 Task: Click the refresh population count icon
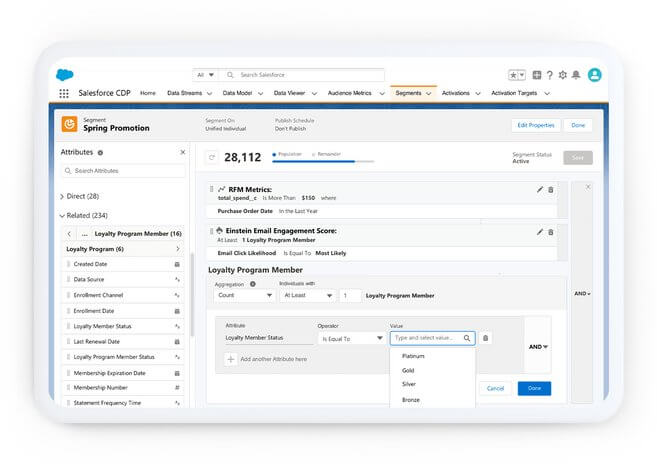click(x=211, y=157)
